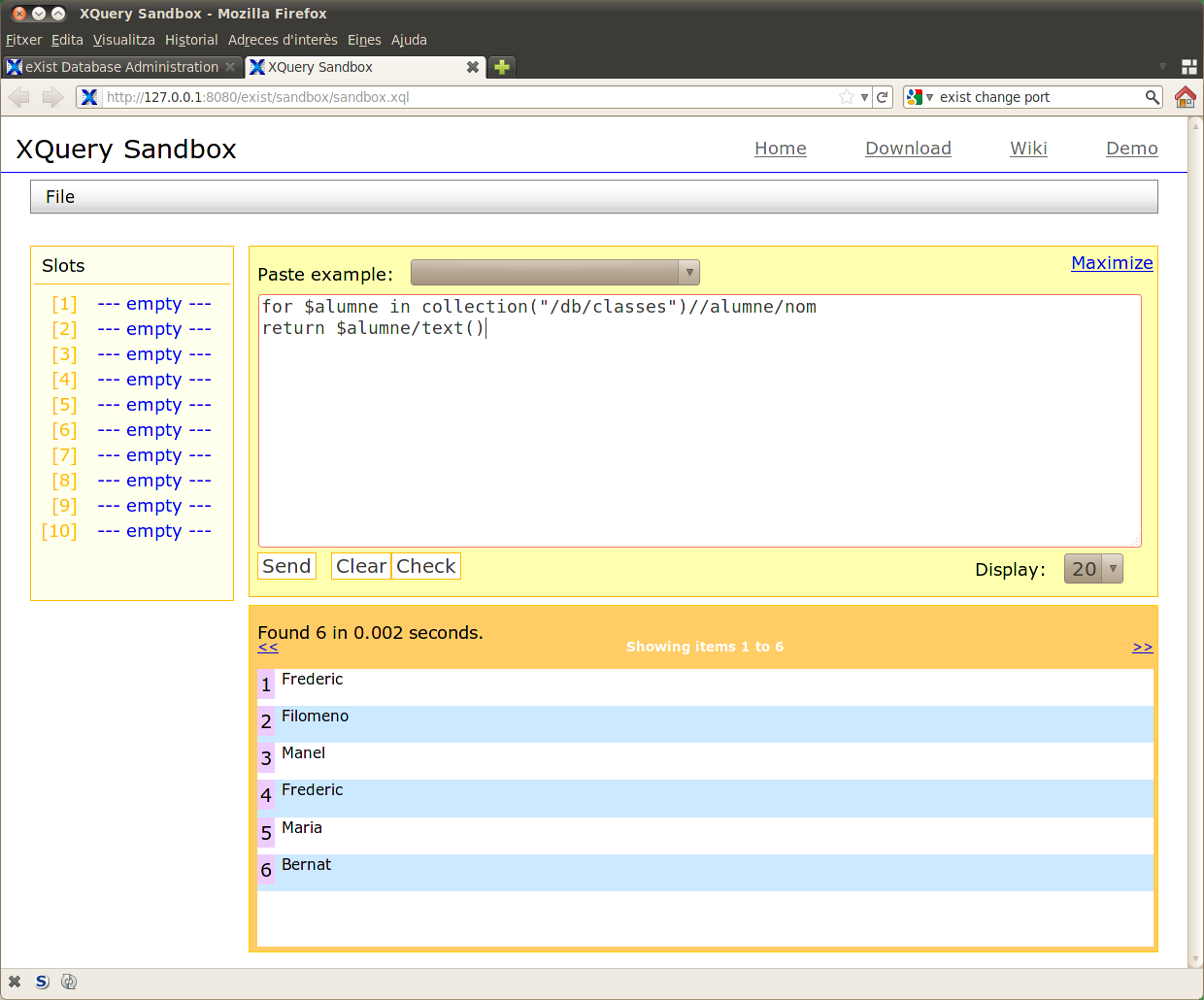Viewport: 1204px width, 1000px height.
Task: Click the reload page icon
Action: click(x=883, y=97)
